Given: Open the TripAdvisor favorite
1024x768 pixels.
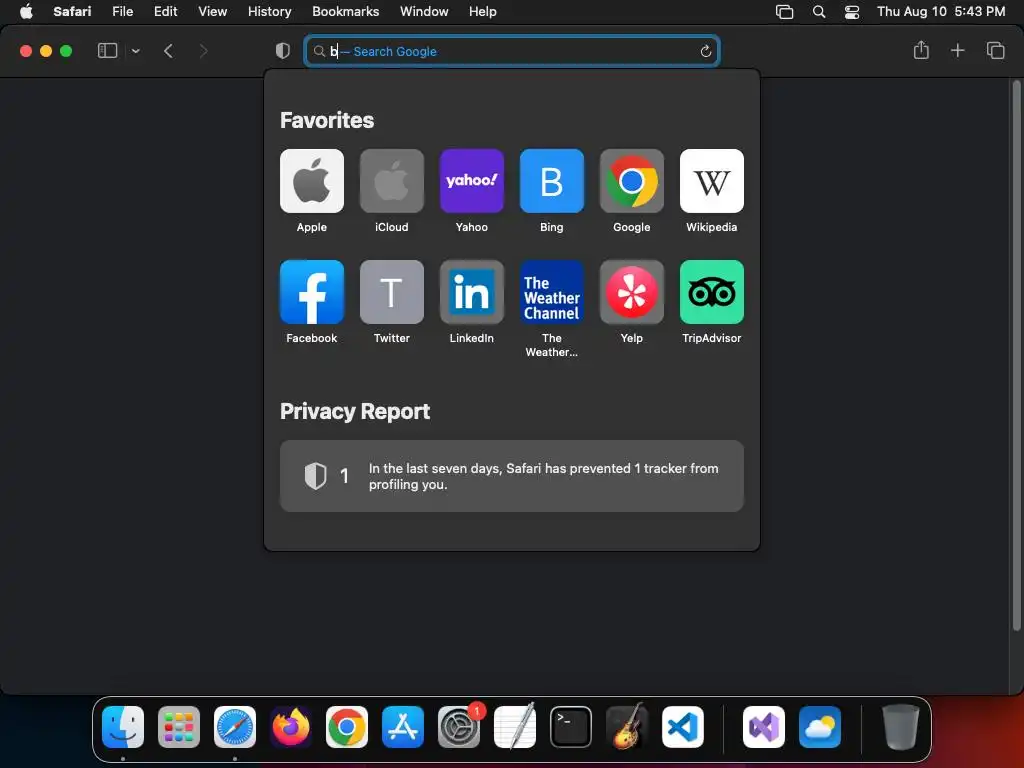Looking at the screenshot, I should [x=711, y=292].
